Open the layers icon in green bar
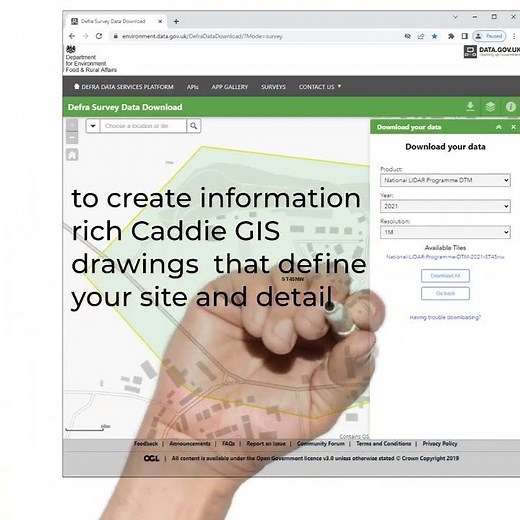This screenshot has height=520, width=520. [x=490, y=107]
